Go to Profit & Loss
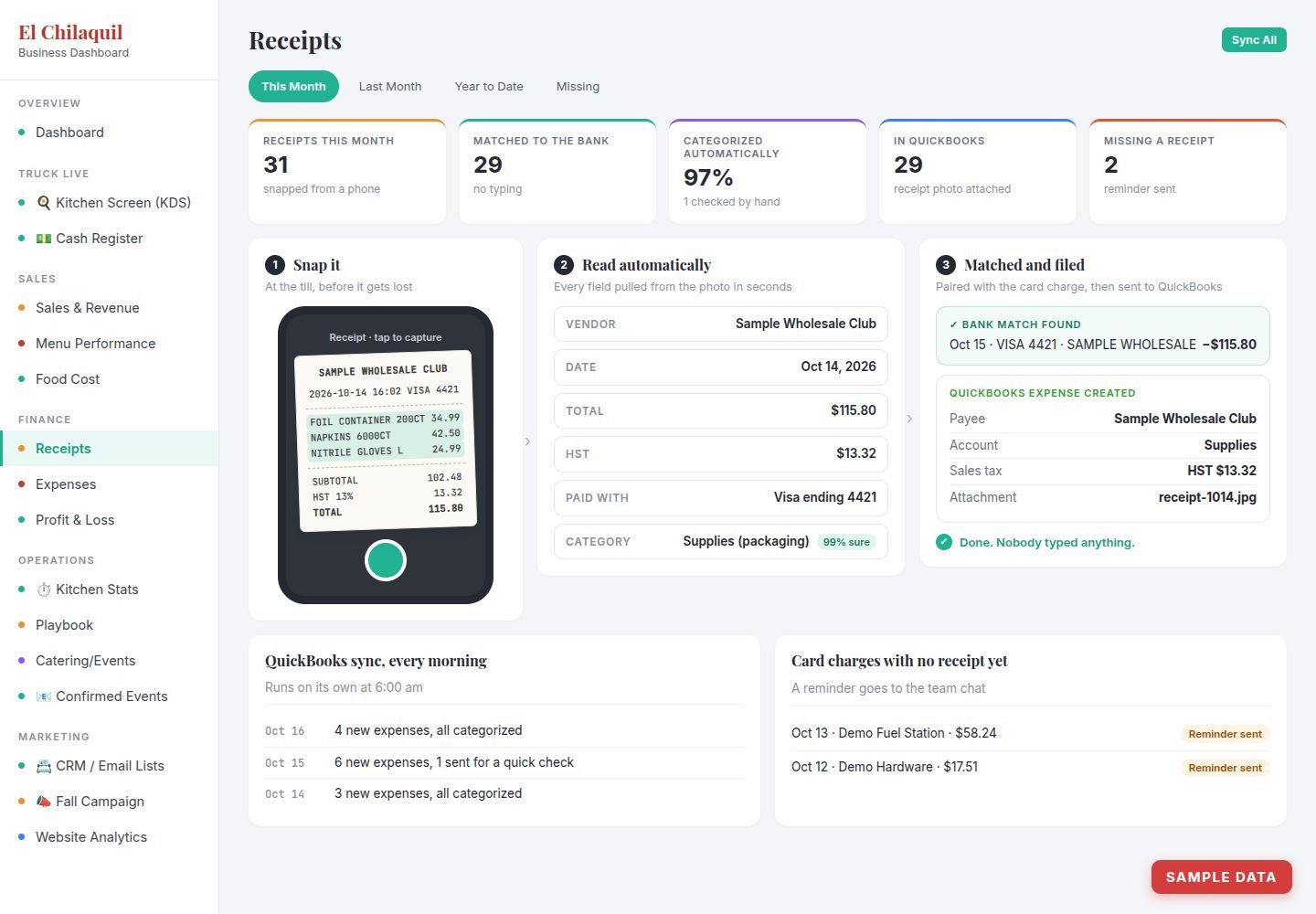Viewport: 1316px width, 914px height. point(110,520)
